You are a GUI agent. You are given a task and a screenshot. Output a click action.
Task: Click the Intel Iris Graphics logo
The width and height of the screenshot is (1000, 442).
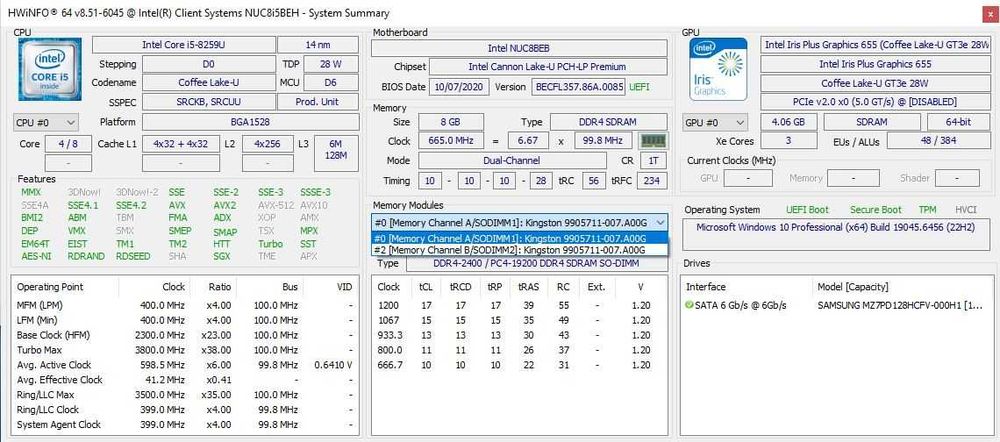point(718,69)
